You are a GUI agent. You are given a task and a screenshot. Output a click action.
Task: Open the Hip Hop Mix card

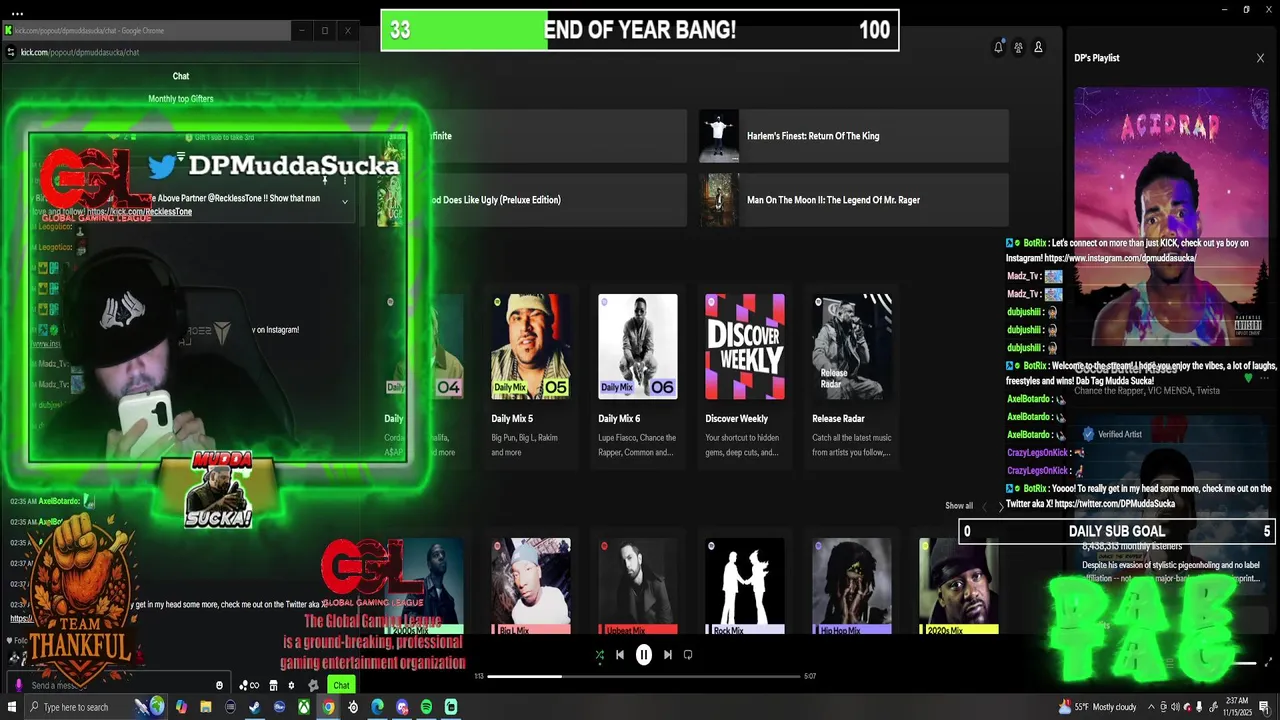click(852, 587)
